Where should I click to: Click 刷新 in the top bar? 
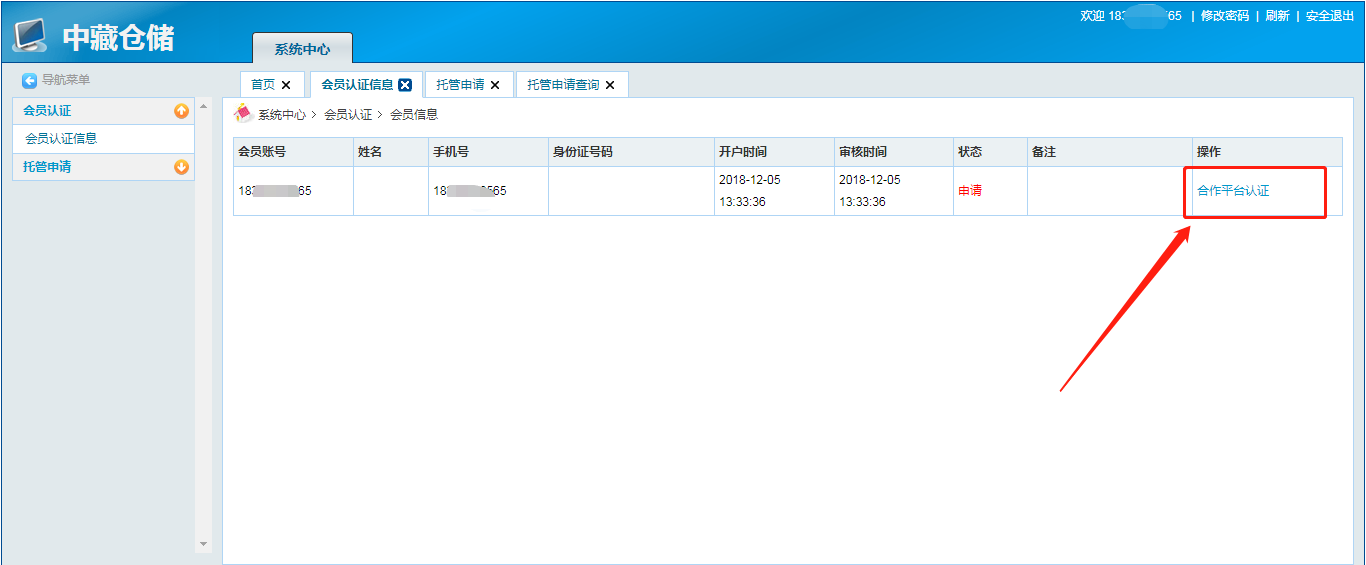pyautogui.click(x=1277, y=16)
